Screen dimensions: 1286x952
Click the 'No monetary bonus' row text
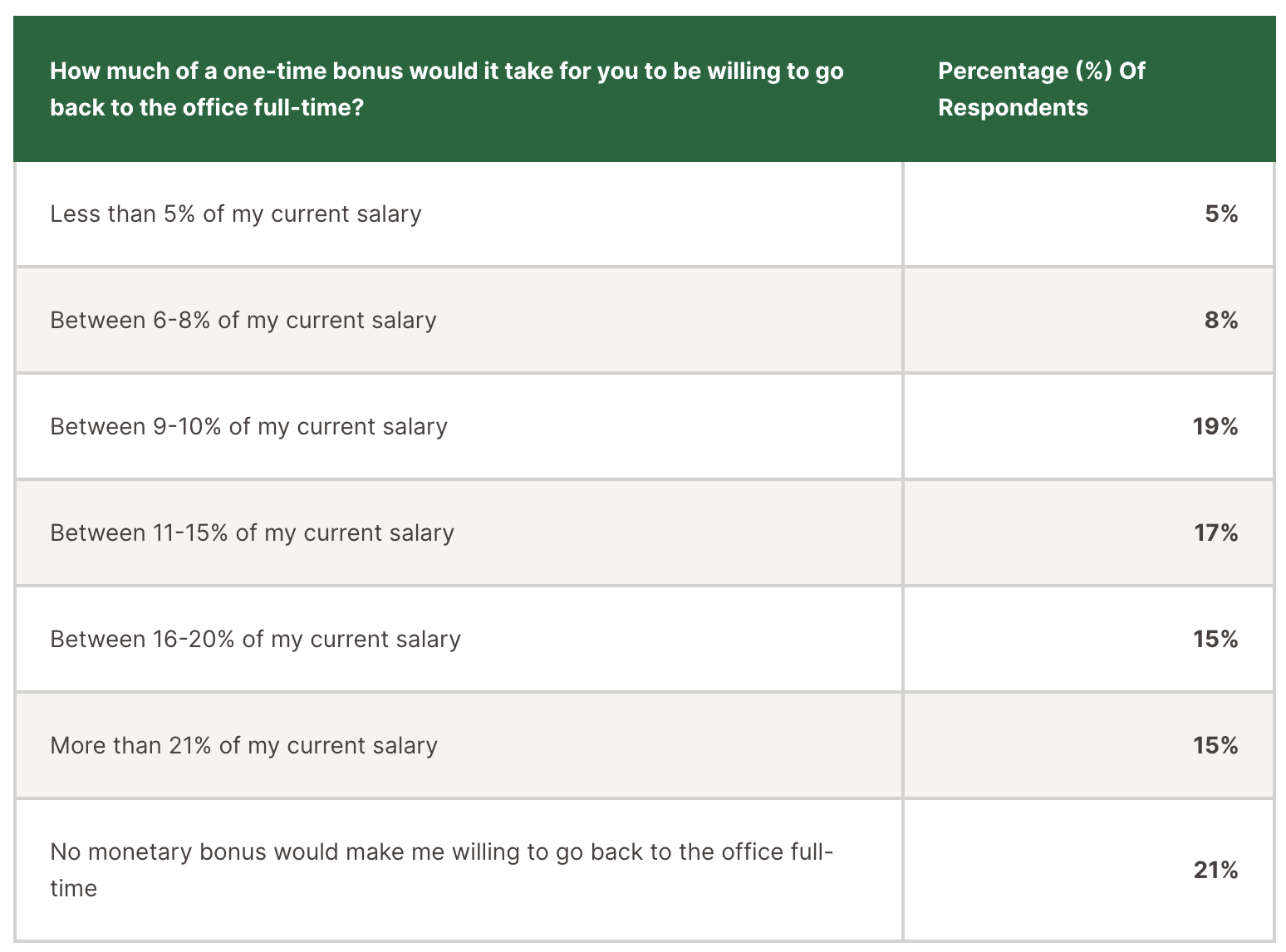[442, 870]
